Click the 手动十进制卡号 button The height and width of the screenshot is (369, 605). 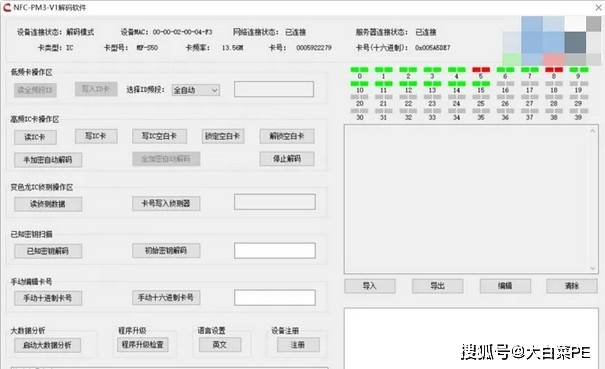(x=48, y=298)
